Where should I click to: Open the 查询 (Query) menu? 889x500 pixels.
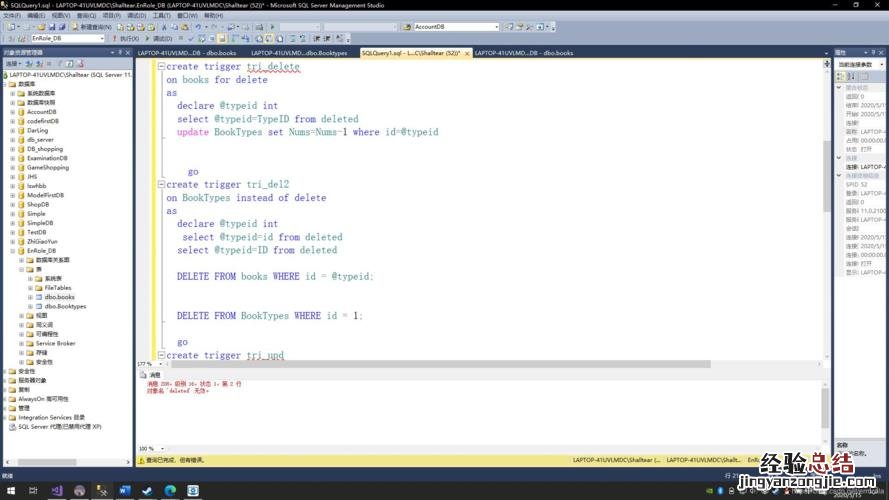click(x=87, y=16)
